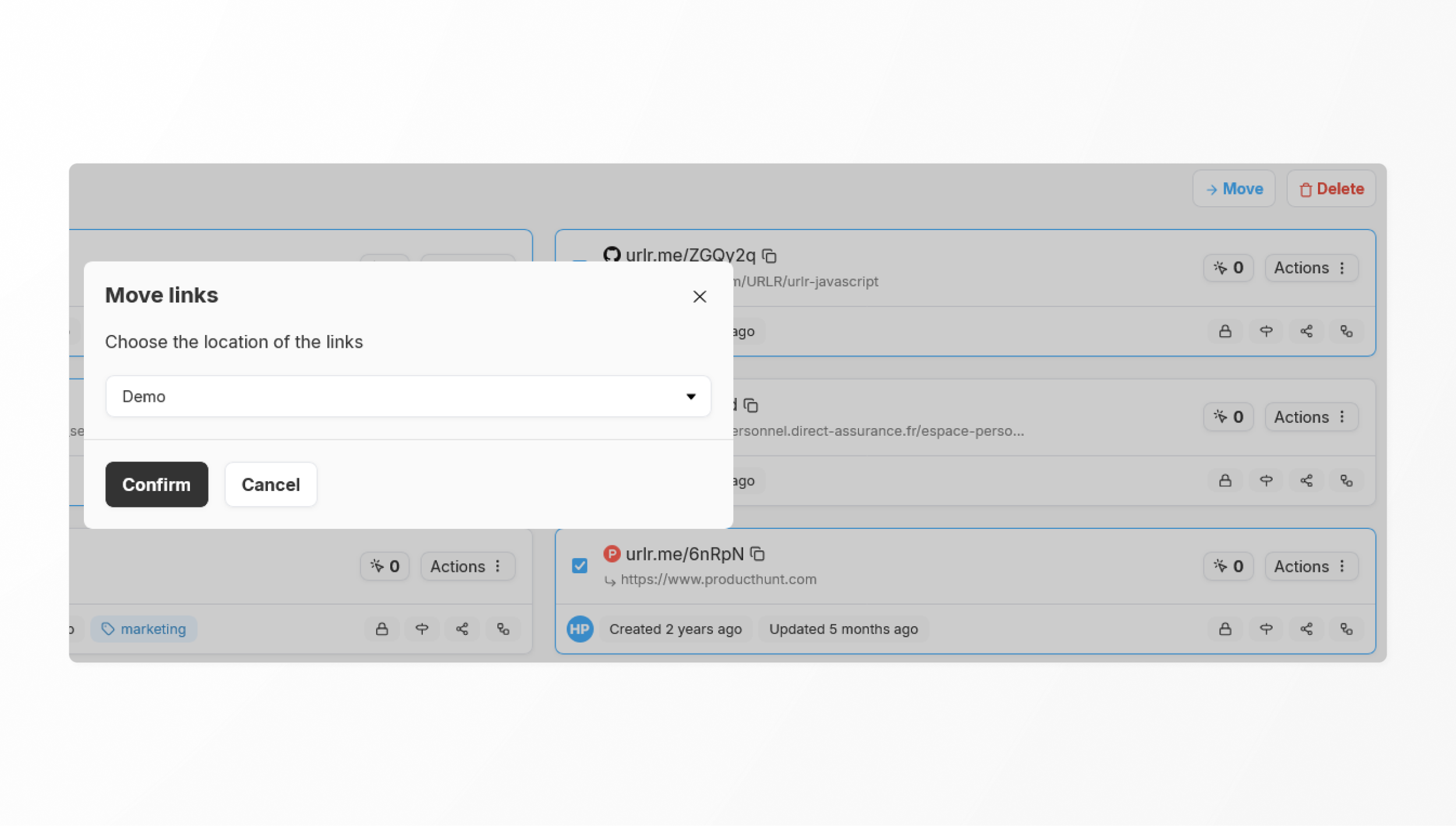Click the Move button in toolbar

click(1234, 189)
